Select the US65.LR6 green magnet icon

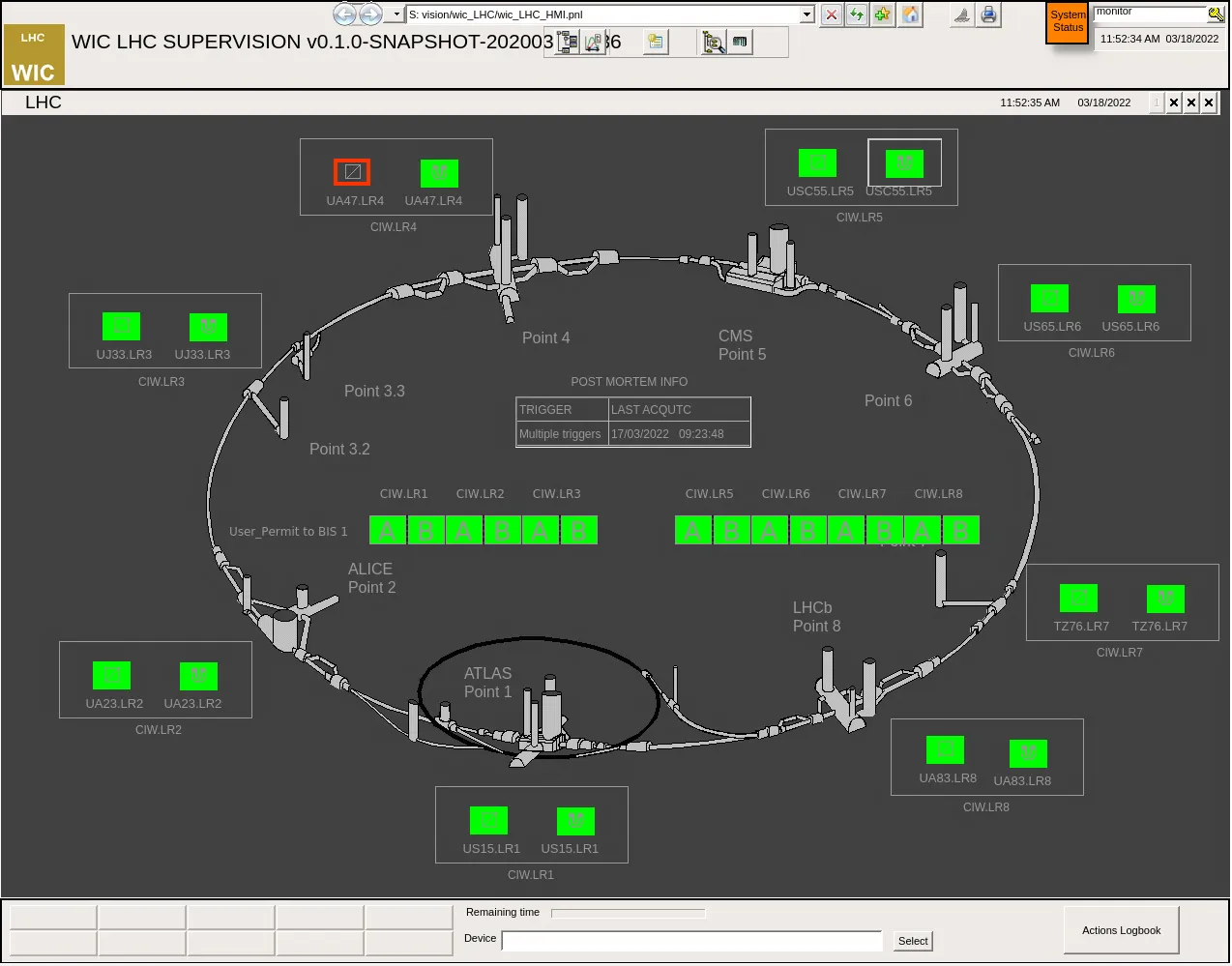[x=1136, y=299]
